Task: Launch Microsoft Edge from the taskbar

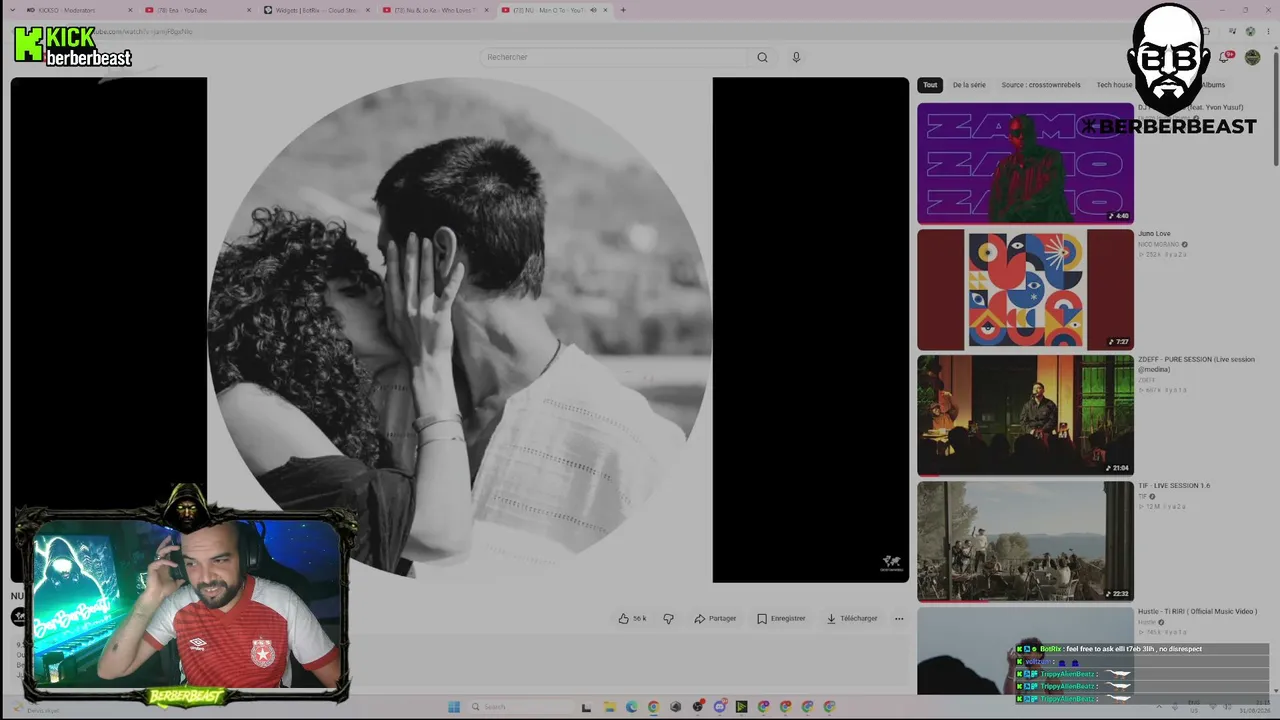Action: click(x=631, y=707)
